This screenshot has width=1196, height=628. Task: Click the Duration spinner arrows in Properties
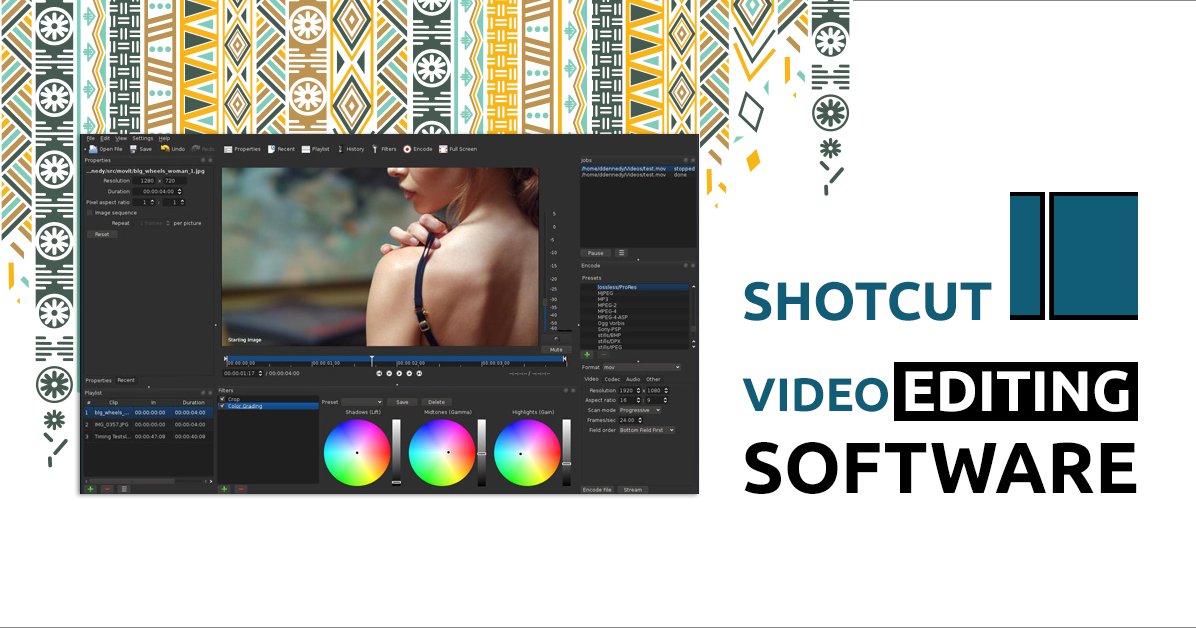coord(180,192)
